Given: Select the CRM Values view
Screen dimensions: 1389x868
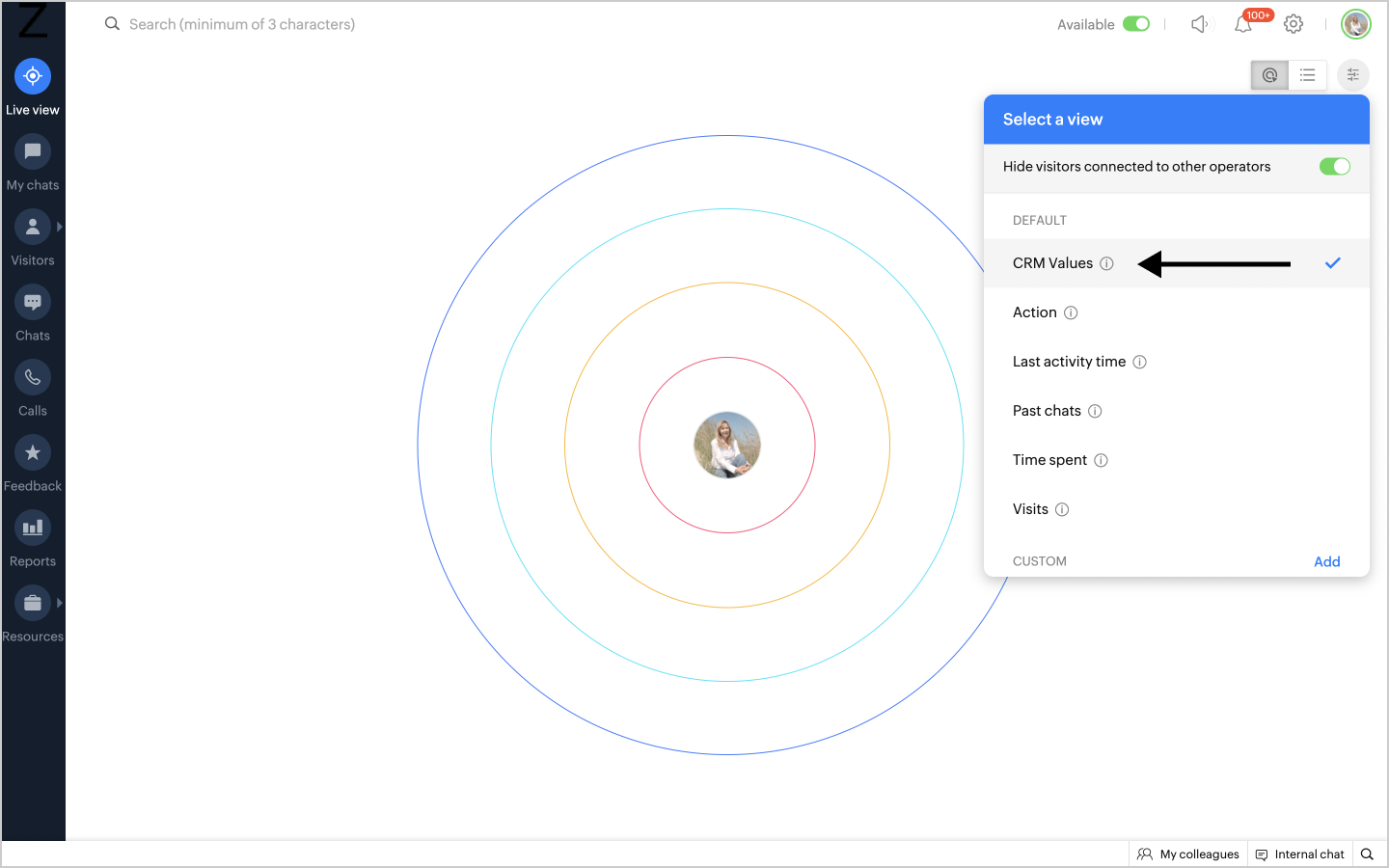Looking at the screenshot, I should [1177, 263].
